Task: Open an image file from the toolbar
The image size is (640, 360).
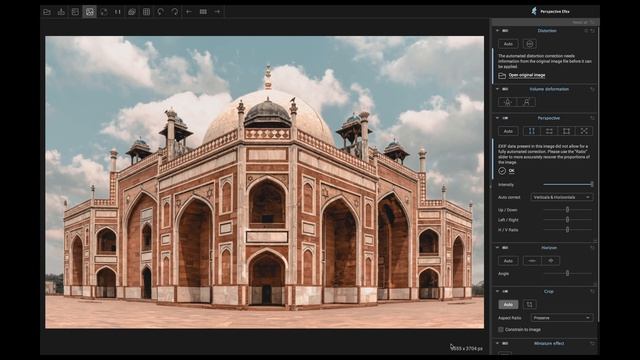Action: (x=47, y=12)
